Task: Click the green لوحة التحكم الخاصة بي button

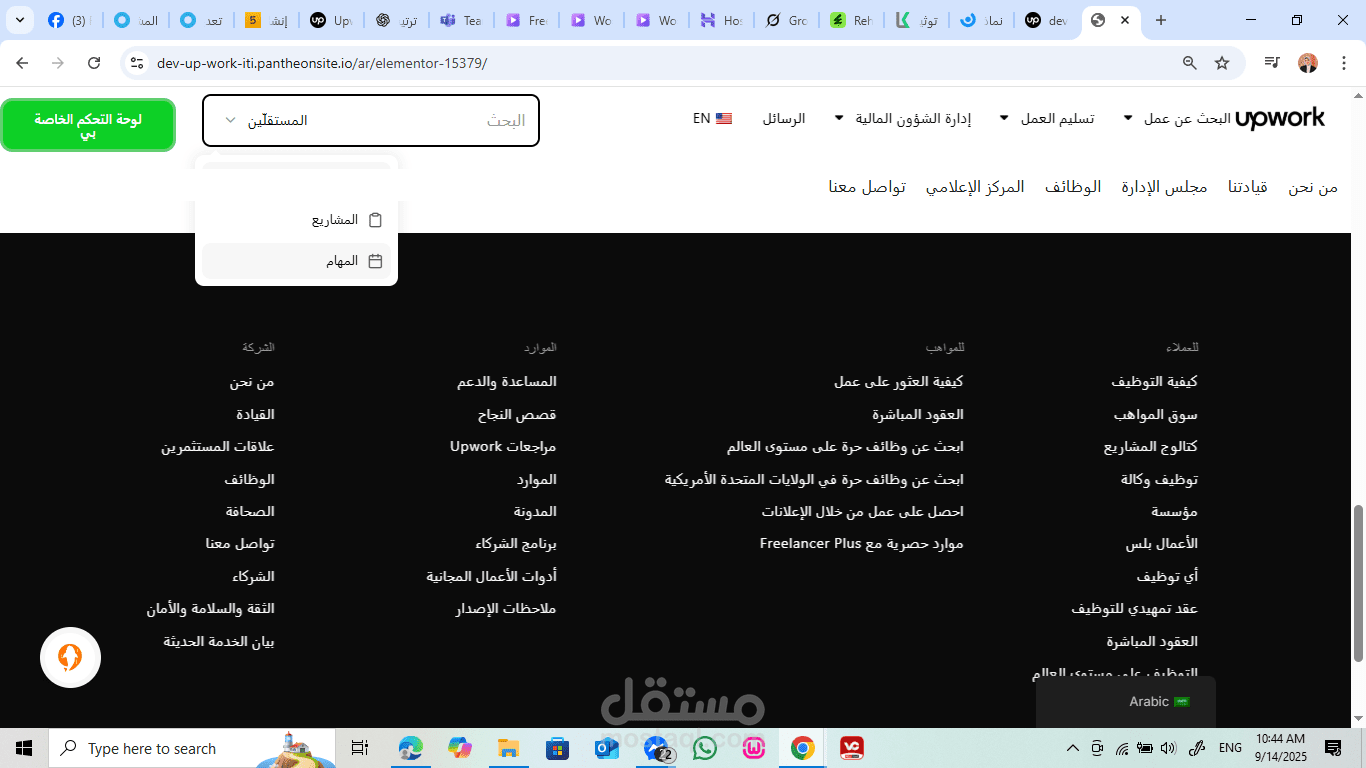Action: (88, 125)
